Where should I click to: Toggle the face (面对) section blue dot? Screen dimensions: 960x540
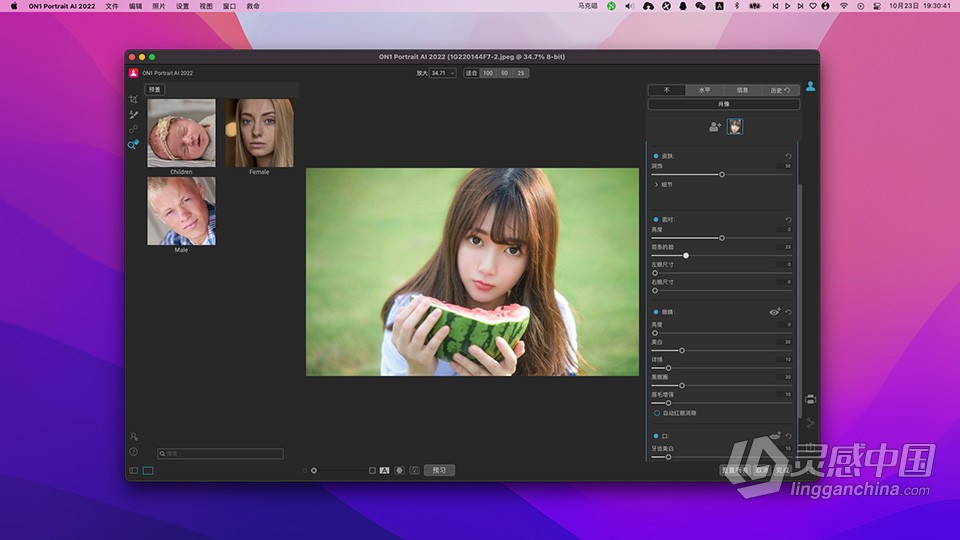pos(656,219)
